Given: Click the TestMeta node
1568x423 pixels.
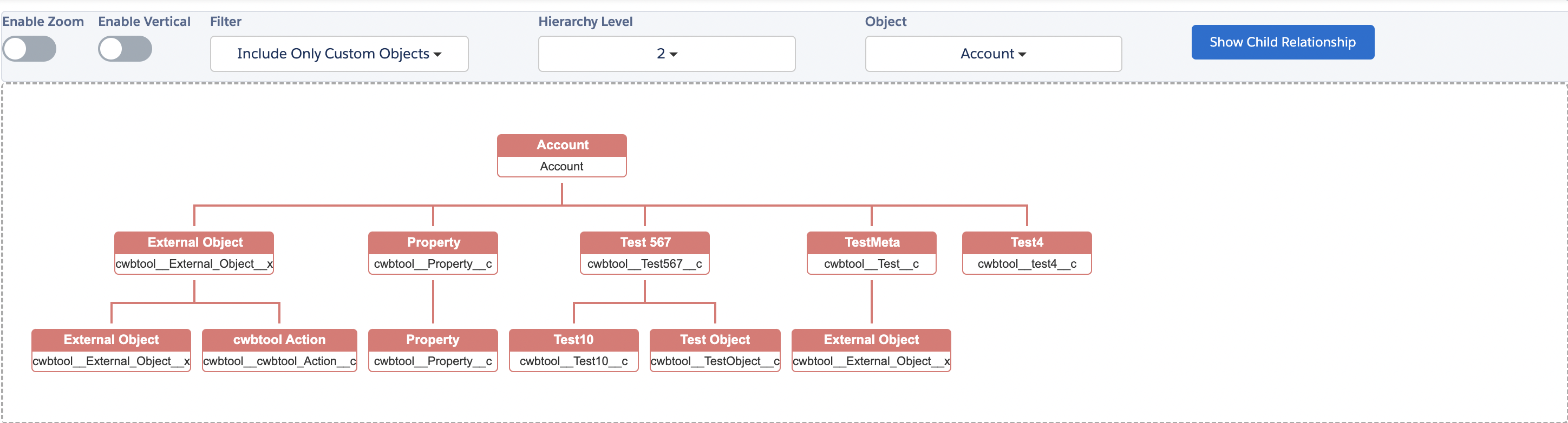Looking at the screenshot, I should click(x=871, y=253).
